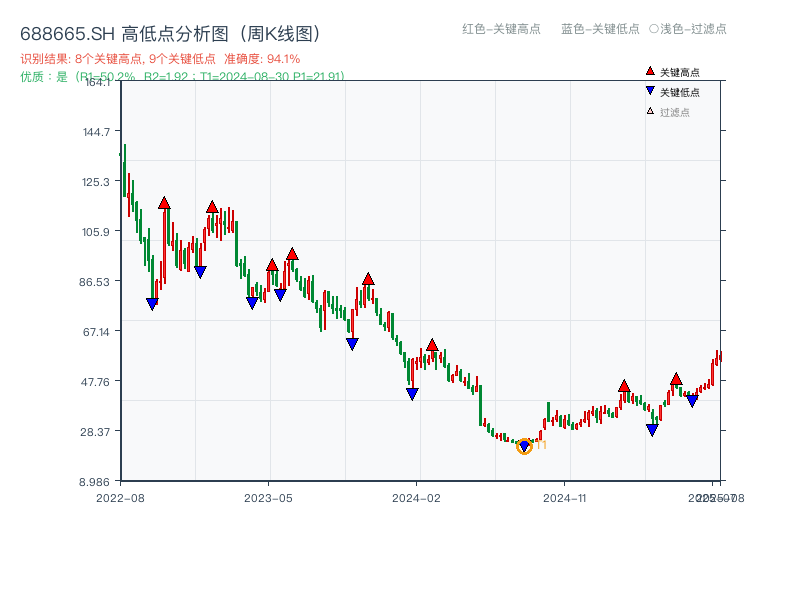Select the red key-high marker directly above the 2023-05 label
800x600 pixels.
click(x=272, y=265)
